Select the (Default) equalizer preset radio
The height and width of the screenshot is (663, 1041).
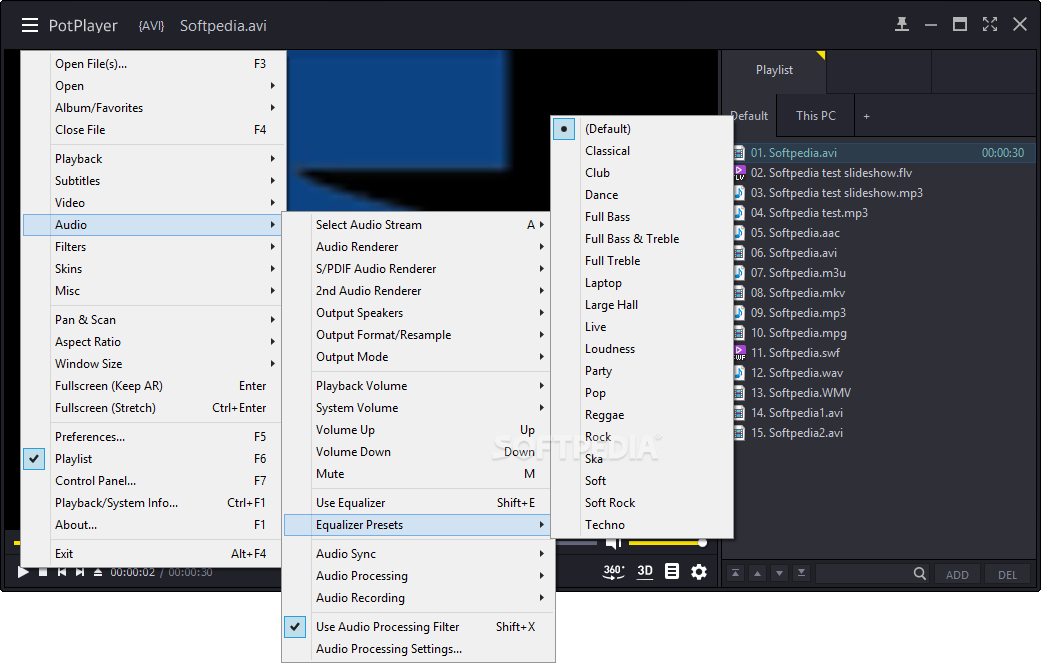tap(564, 129)
